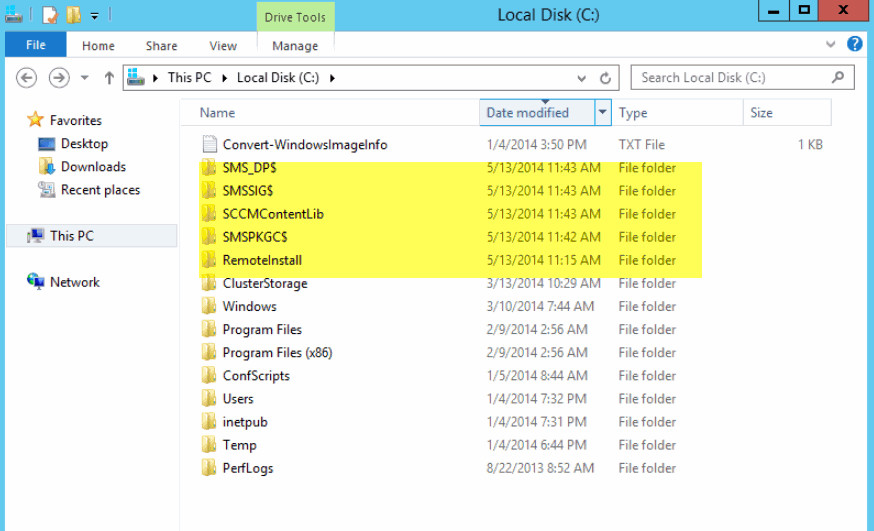Select the Convert-WindowsImageInfo text file icon
This screenshot has height=531, width=874.
pyautogui.click(x=209, y=144)
